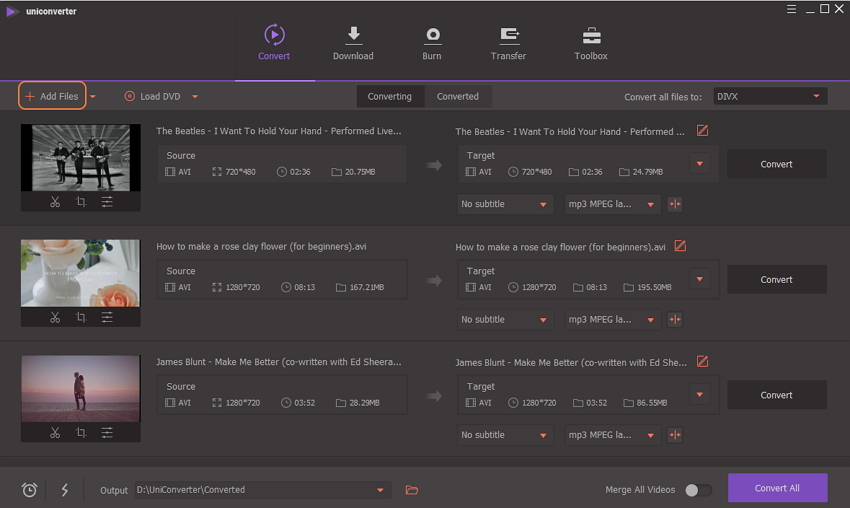Open the Transfer section
Screen dimensions: 850x508
pyautogui.click(x=508, y=42)
